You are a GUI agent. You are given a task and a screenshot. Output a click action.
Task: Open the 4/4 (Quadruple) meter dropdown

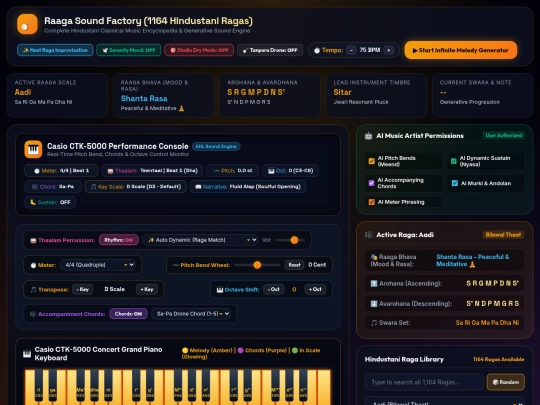(98, 265)
